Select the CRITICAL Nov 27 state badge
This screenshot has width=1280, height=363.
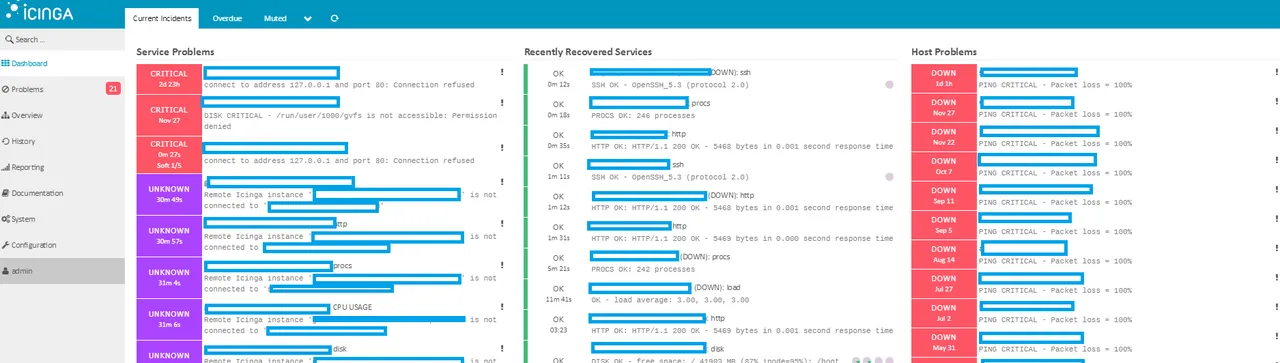coord(168,115)
